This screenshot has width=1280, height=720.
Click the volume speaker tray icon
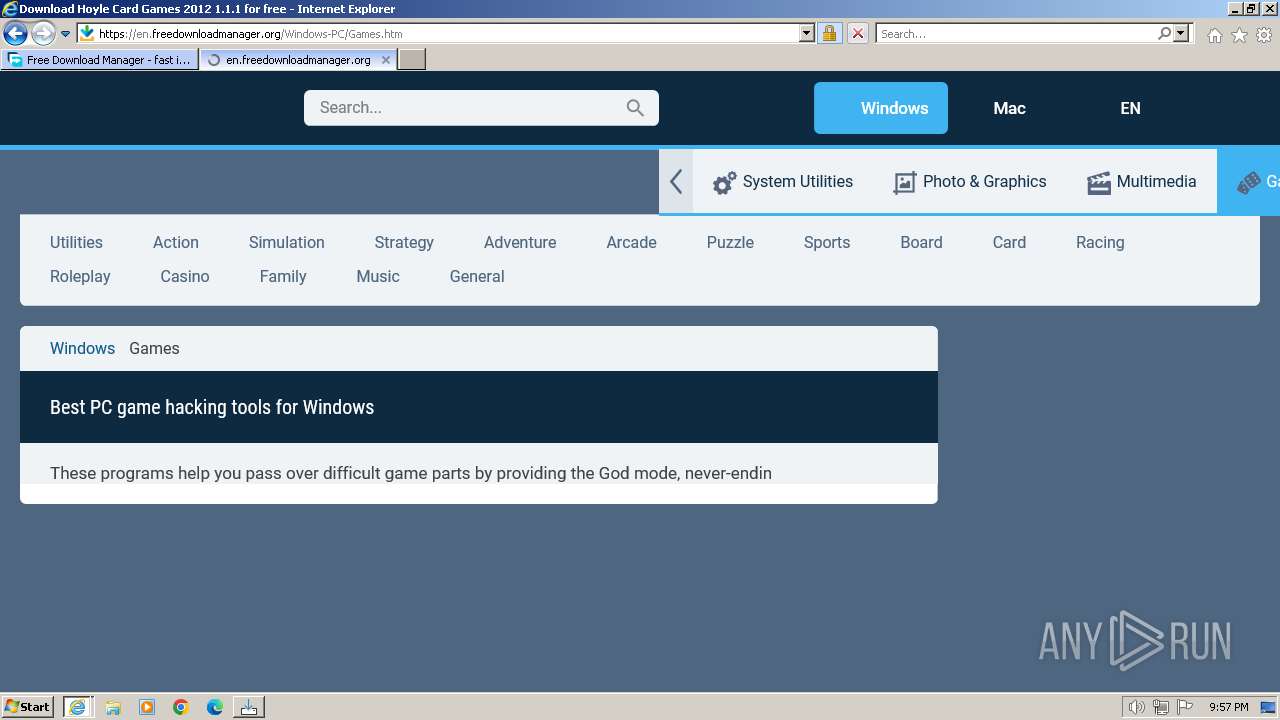[1136, 707]
